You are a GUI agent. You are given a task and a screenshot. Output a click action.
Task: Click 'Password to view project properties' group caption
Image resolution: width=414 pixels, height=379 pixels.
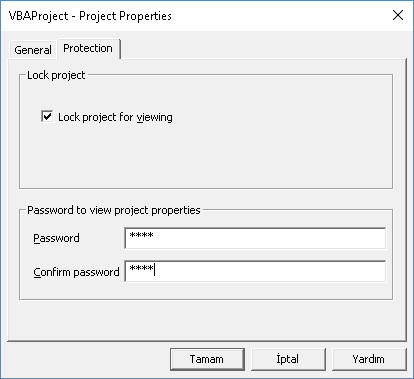click(114, 210)
